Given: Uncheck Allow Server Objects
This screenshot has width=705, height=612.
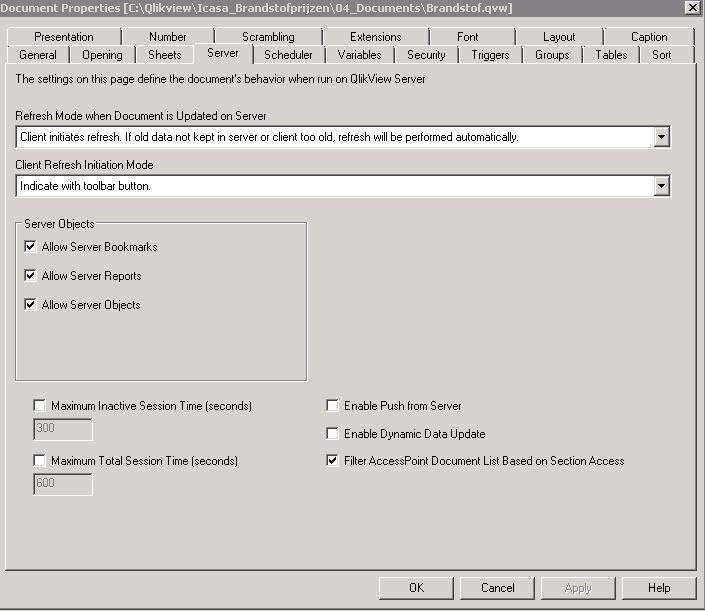Looking at the screenshot, I should 30,304.
